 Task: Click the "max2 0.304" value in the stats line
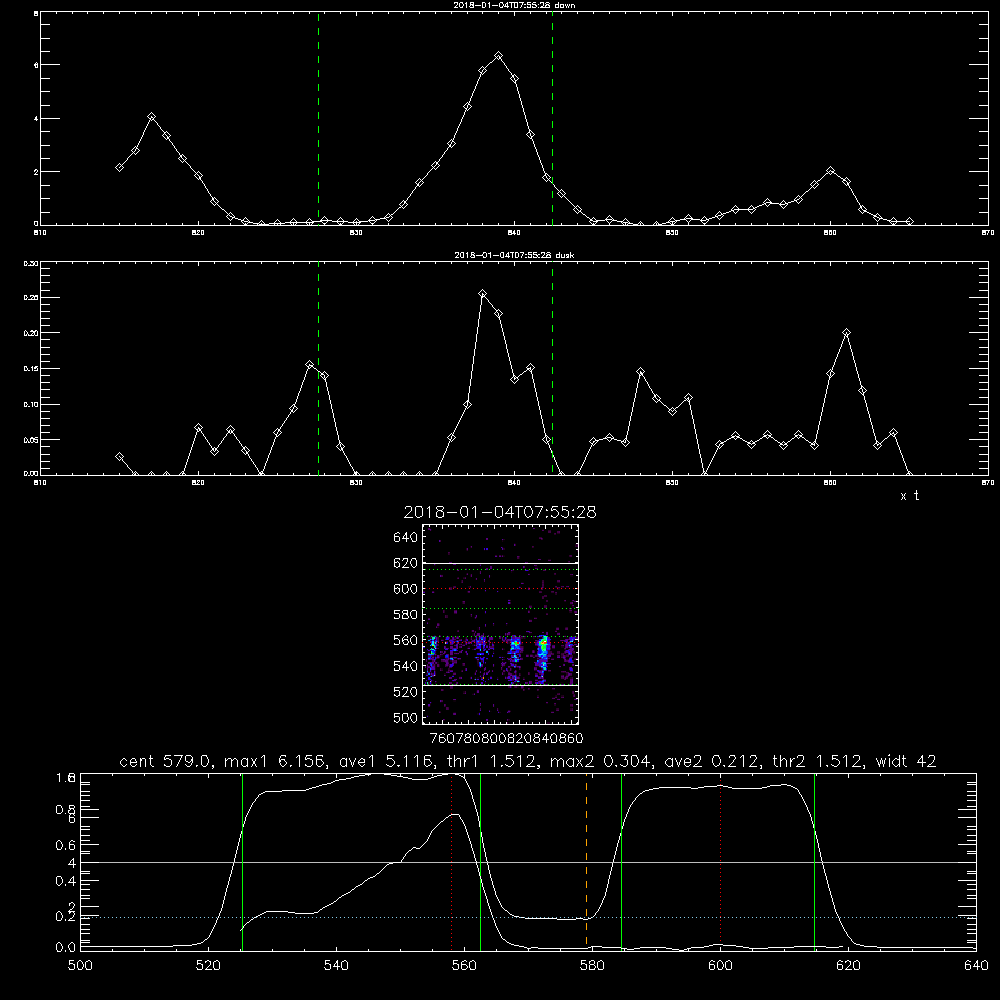[x=599, y=761]
